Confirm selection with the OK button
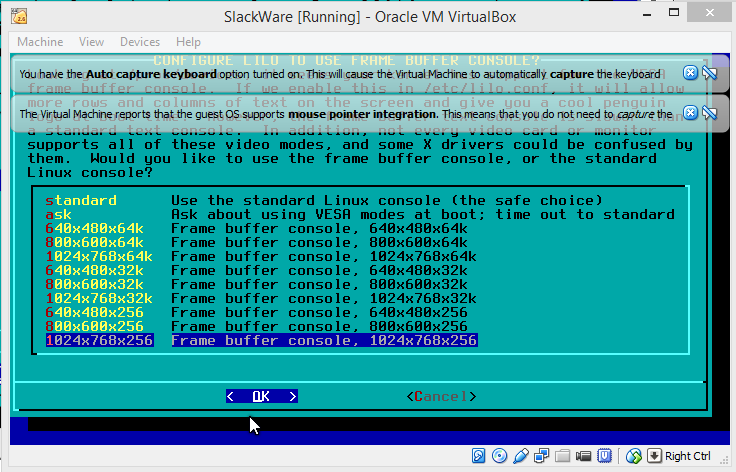736x472 pixels. tap(261, 396)
